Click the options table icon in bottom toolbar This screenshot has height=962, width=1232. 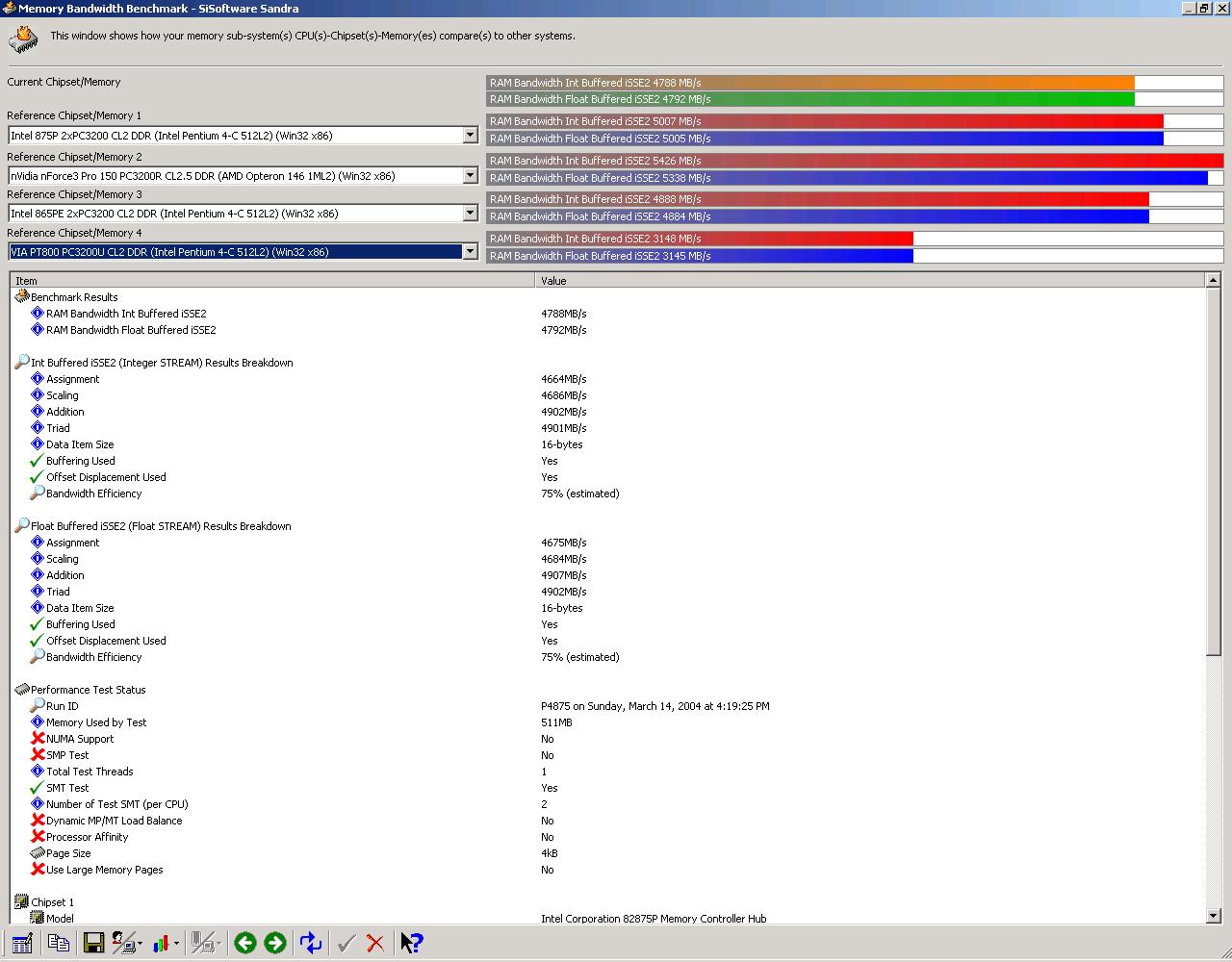click(x=22, y=944)
